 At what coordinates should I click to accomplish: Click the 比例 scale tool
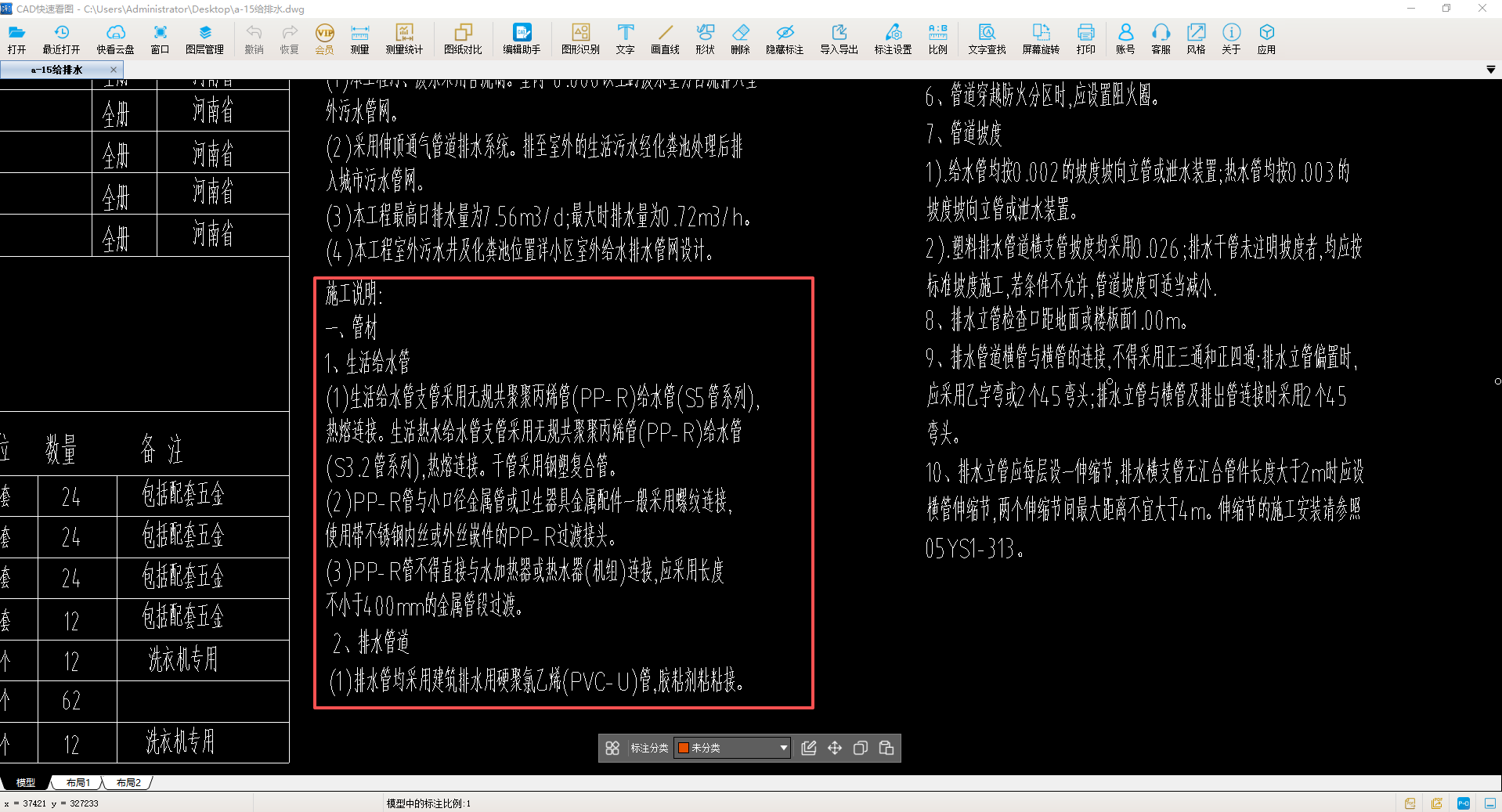[937, 38]
